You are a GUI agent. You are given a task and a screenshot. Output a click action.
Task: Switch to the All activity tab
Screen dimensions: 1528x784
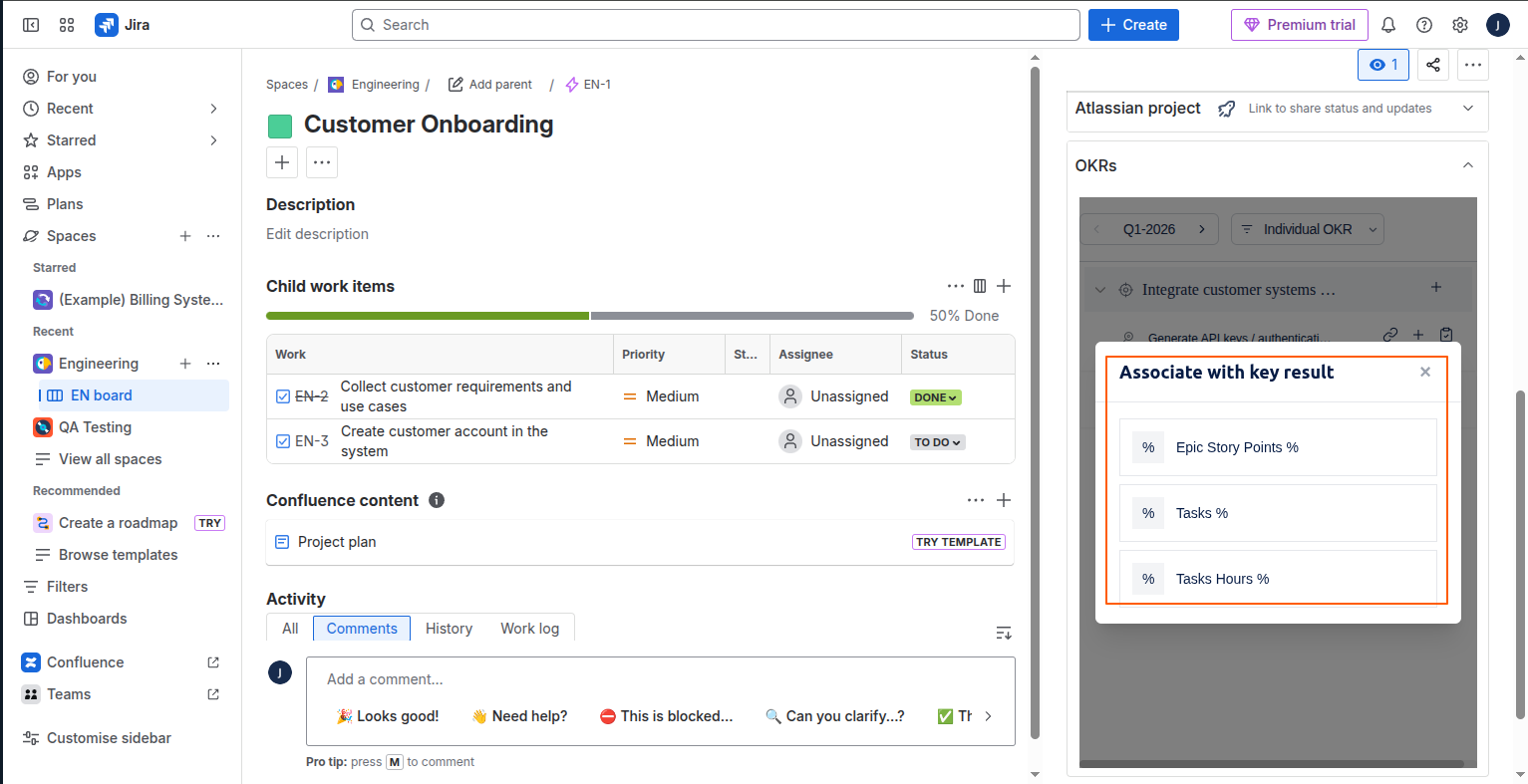point(290,629)
